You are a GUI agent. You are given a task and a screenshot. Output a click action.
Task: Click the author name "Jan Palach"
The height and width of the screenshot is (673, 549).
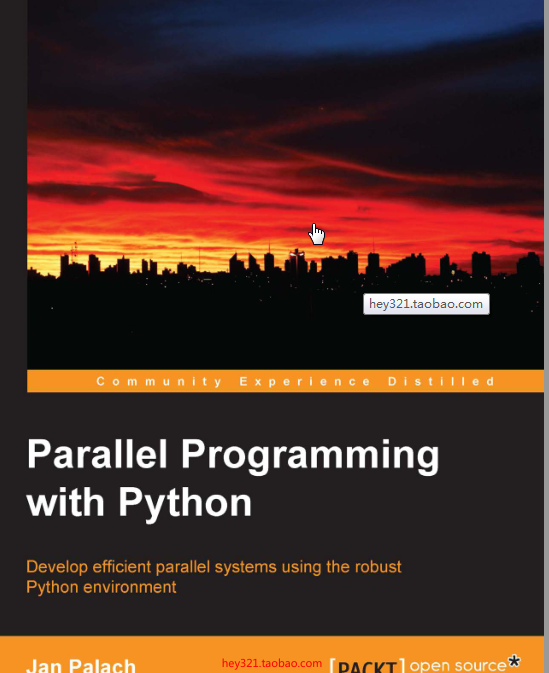coord(81,665)
